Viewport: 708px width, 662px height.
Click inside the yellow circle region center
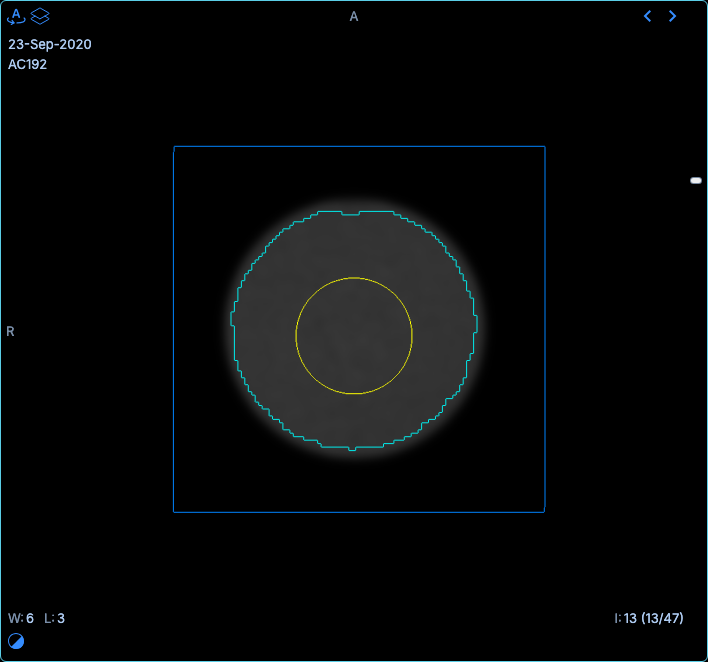pos(354,336)
